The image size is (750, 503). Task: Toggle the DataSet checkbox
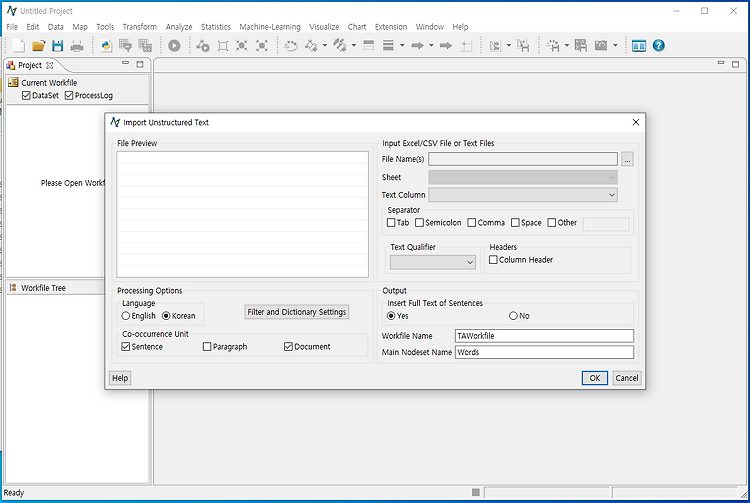[26, 96]
